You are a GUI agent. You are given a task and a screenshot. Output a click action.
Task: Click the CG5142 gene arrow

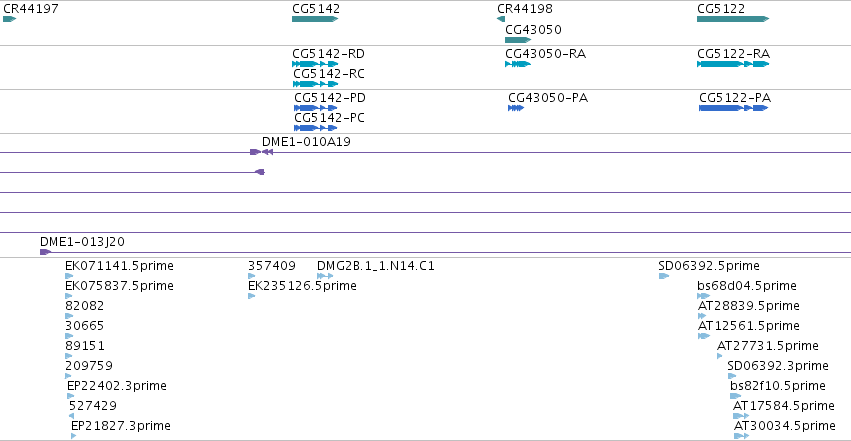click(315, 19)
